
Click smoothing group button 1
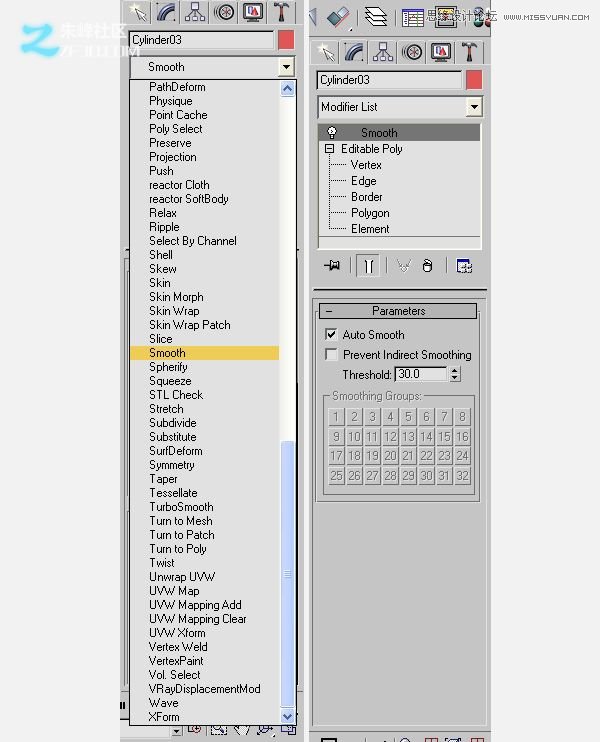tap(336, 416)
